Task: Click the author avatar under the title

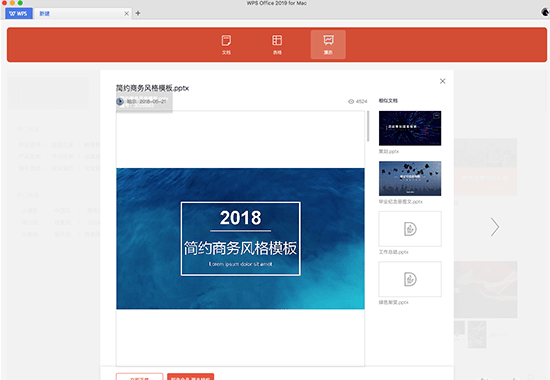Action: (120, 101)
